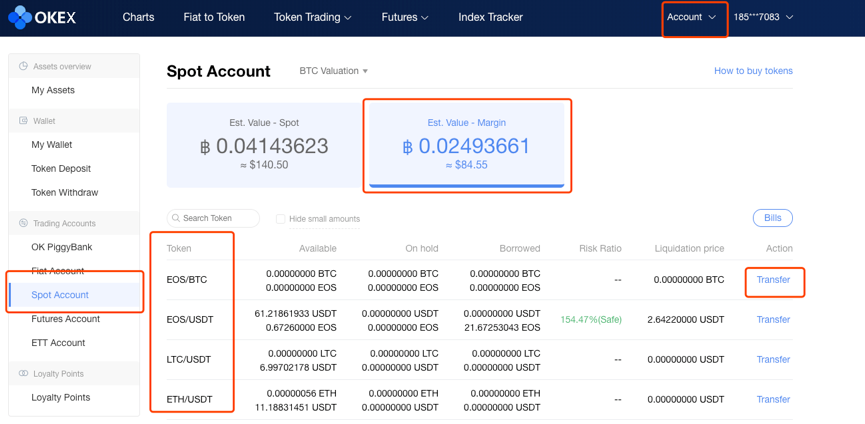Go to Fiat to Token
Viewport: 865px width, 424px height.
(214, 17)
